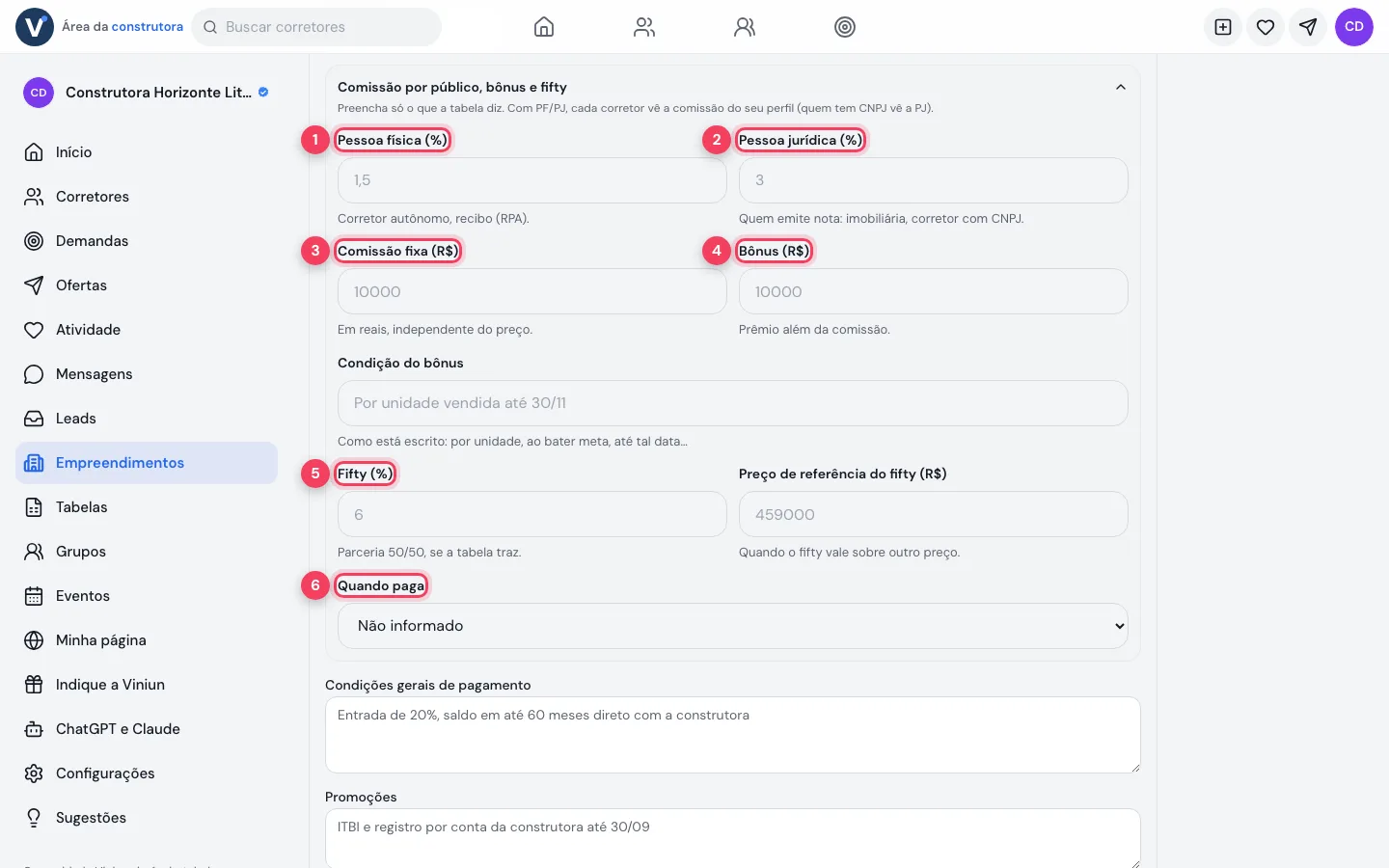1389x868 pixels.
Task: Open Leads via its inbox icon
Action: pos(34,419)
